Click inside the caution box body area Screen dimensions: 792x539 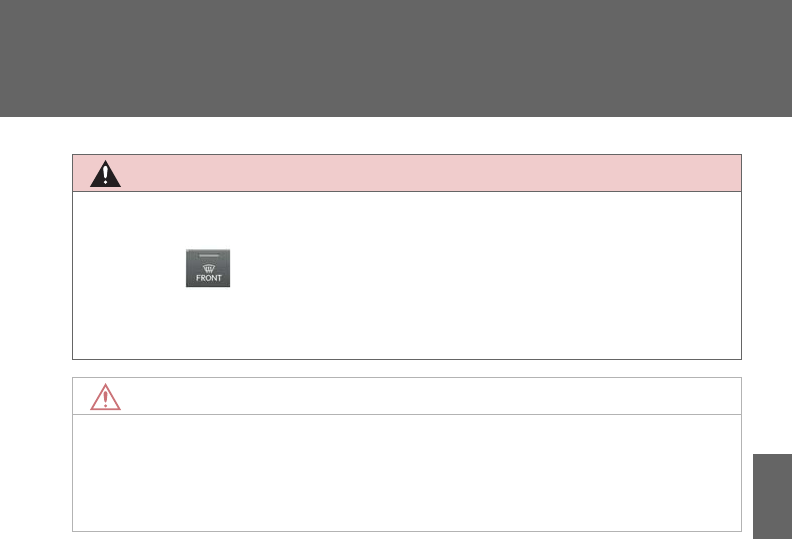[407, 473]
